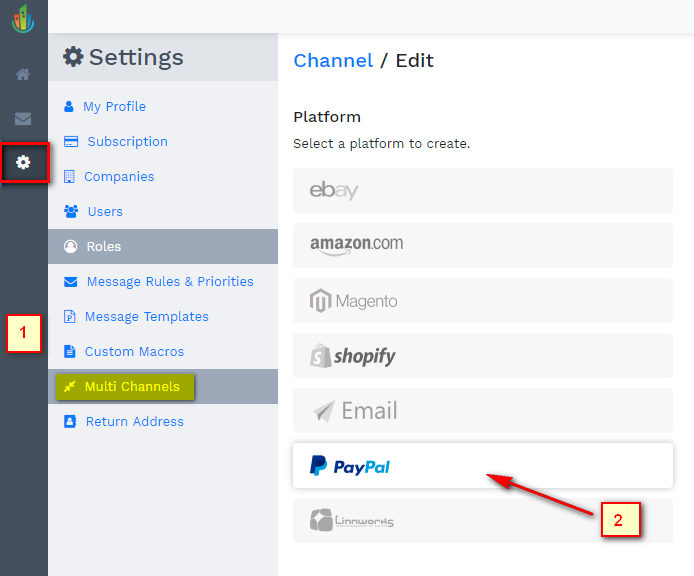Open Return Address settings
Screen dimensions: 694x576
pos(134,422)
